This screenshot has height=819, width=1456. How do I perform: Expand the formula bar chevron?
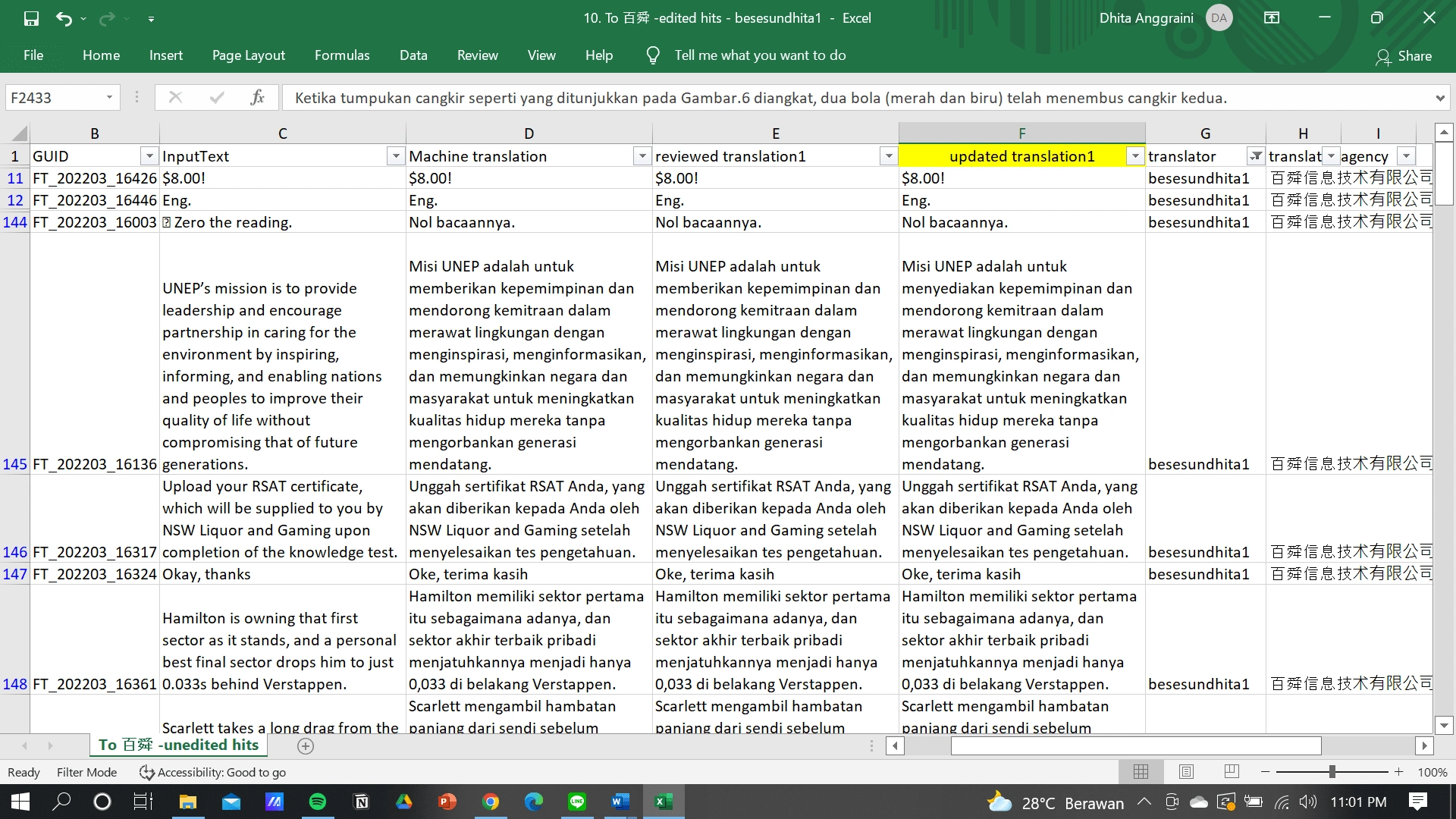click(1439, 98)
